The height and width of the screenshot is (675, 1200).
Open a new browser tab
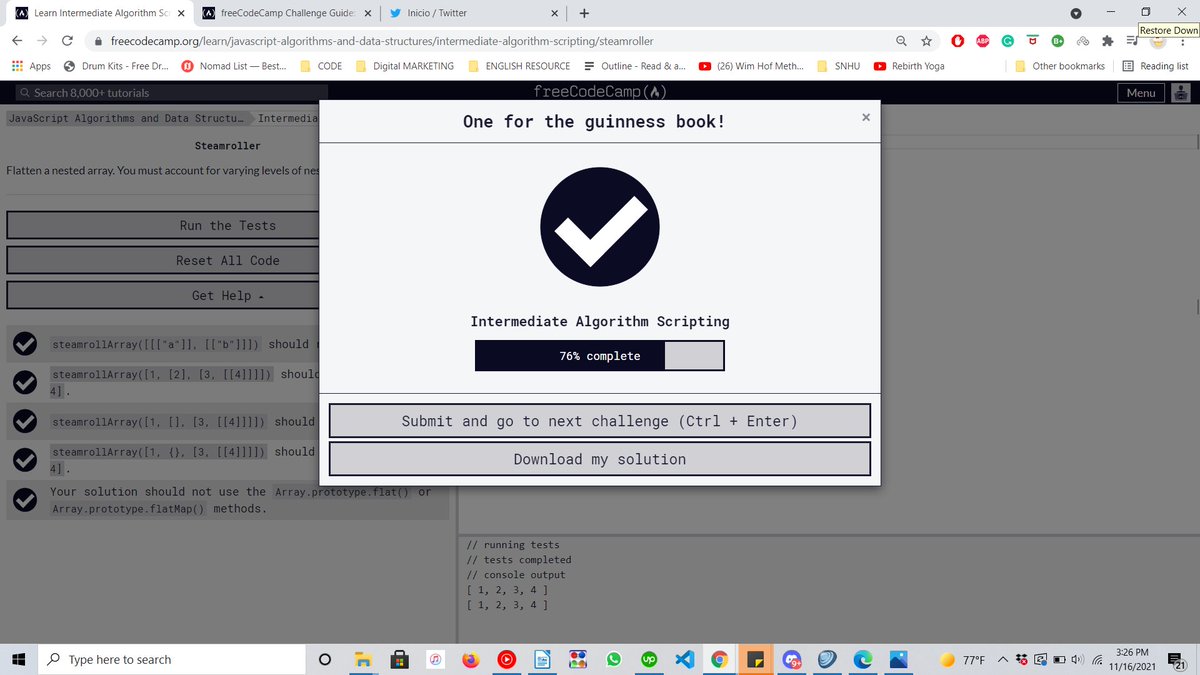pyautogui.click(x=584, y=13)
